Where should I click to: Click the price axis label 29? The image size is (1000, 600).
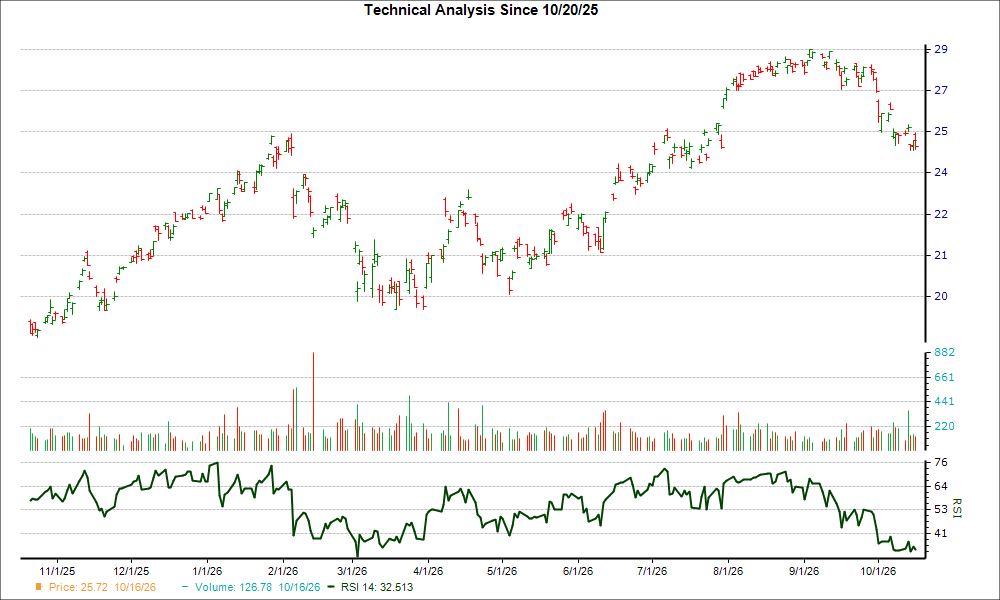coord(941,49)
